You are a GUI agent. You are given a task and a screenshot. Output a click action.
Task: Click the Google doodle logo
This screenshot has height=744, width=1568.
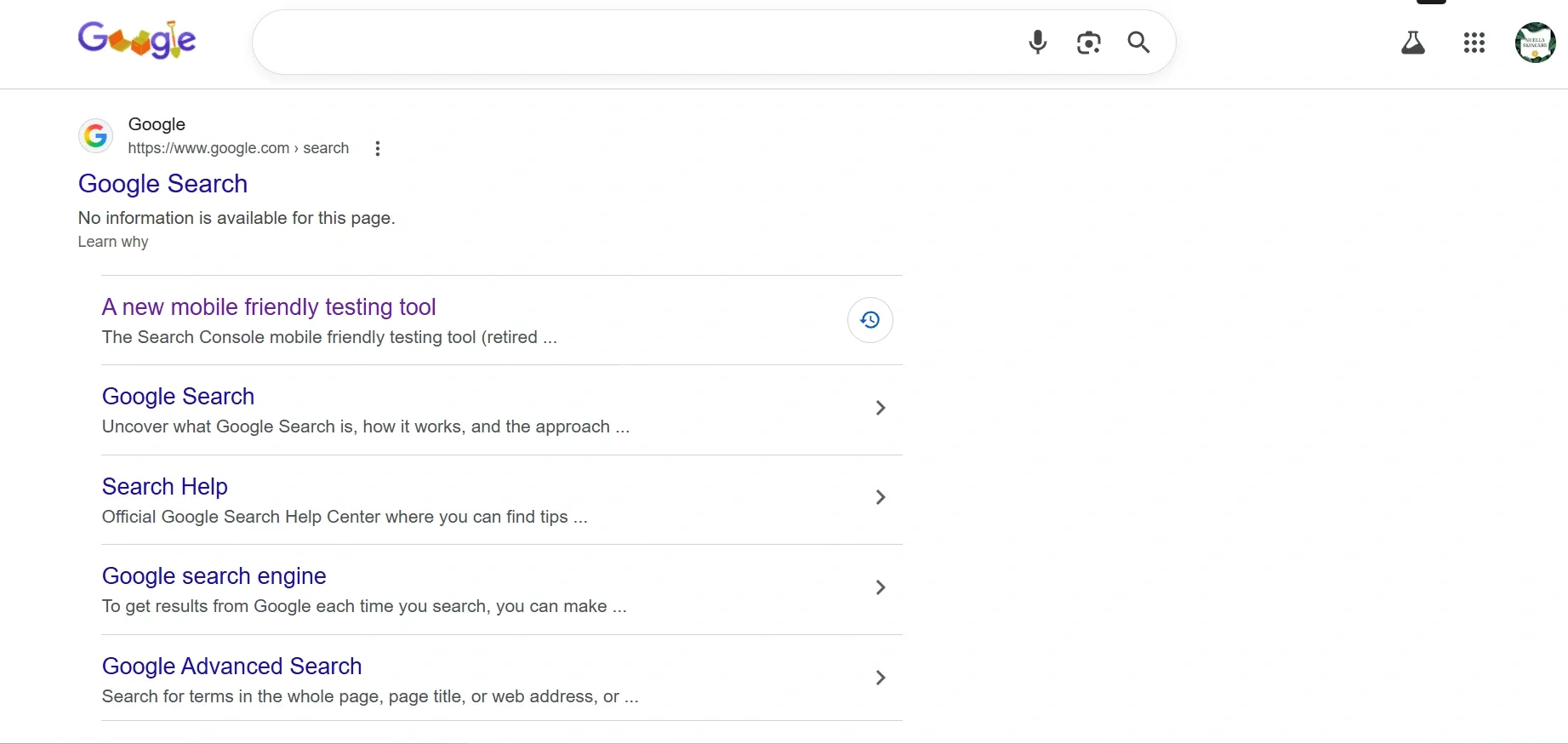(x=137, y=40)
